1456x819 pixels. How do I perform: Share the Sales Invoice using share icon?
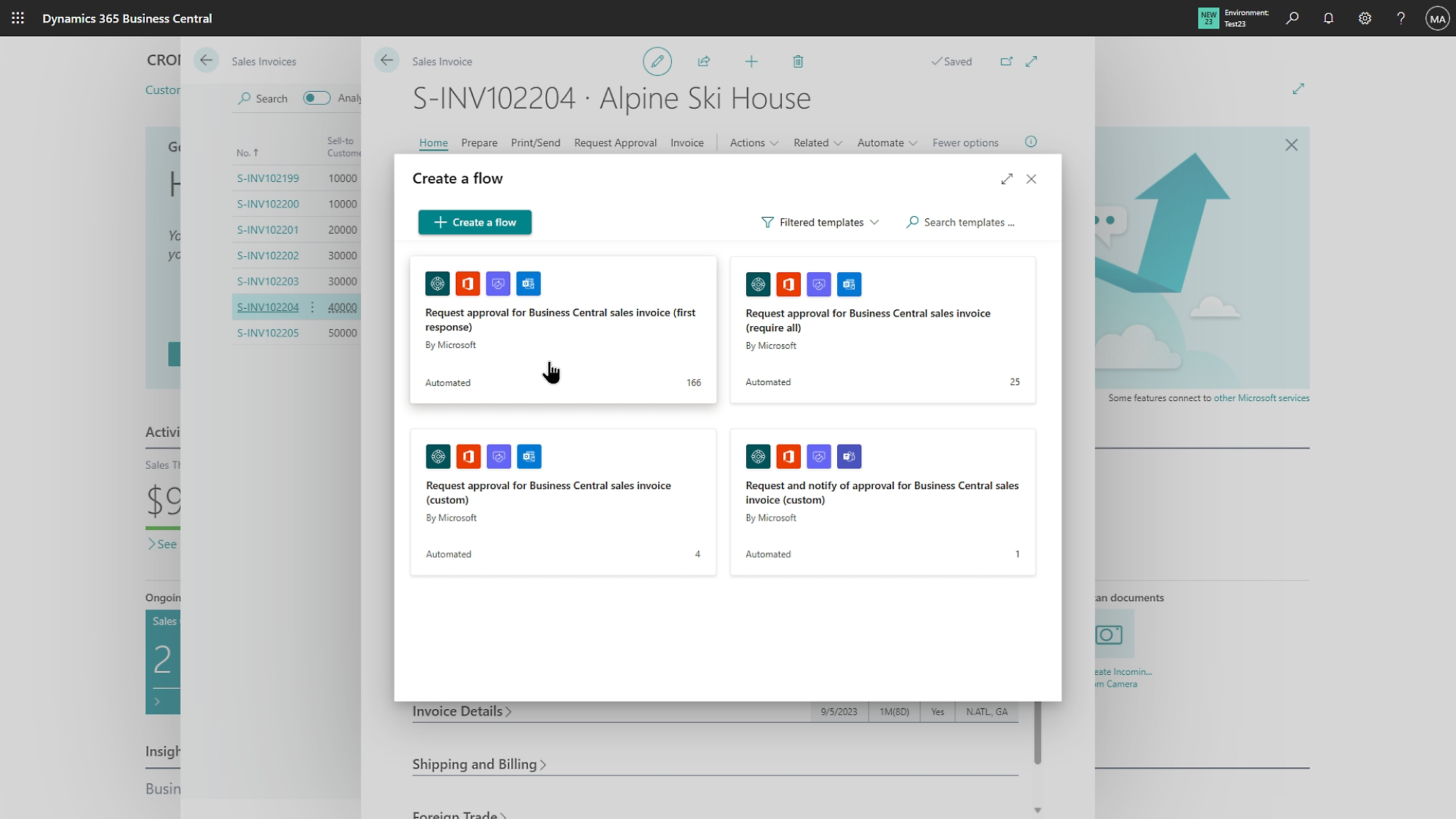click(704, 61)
